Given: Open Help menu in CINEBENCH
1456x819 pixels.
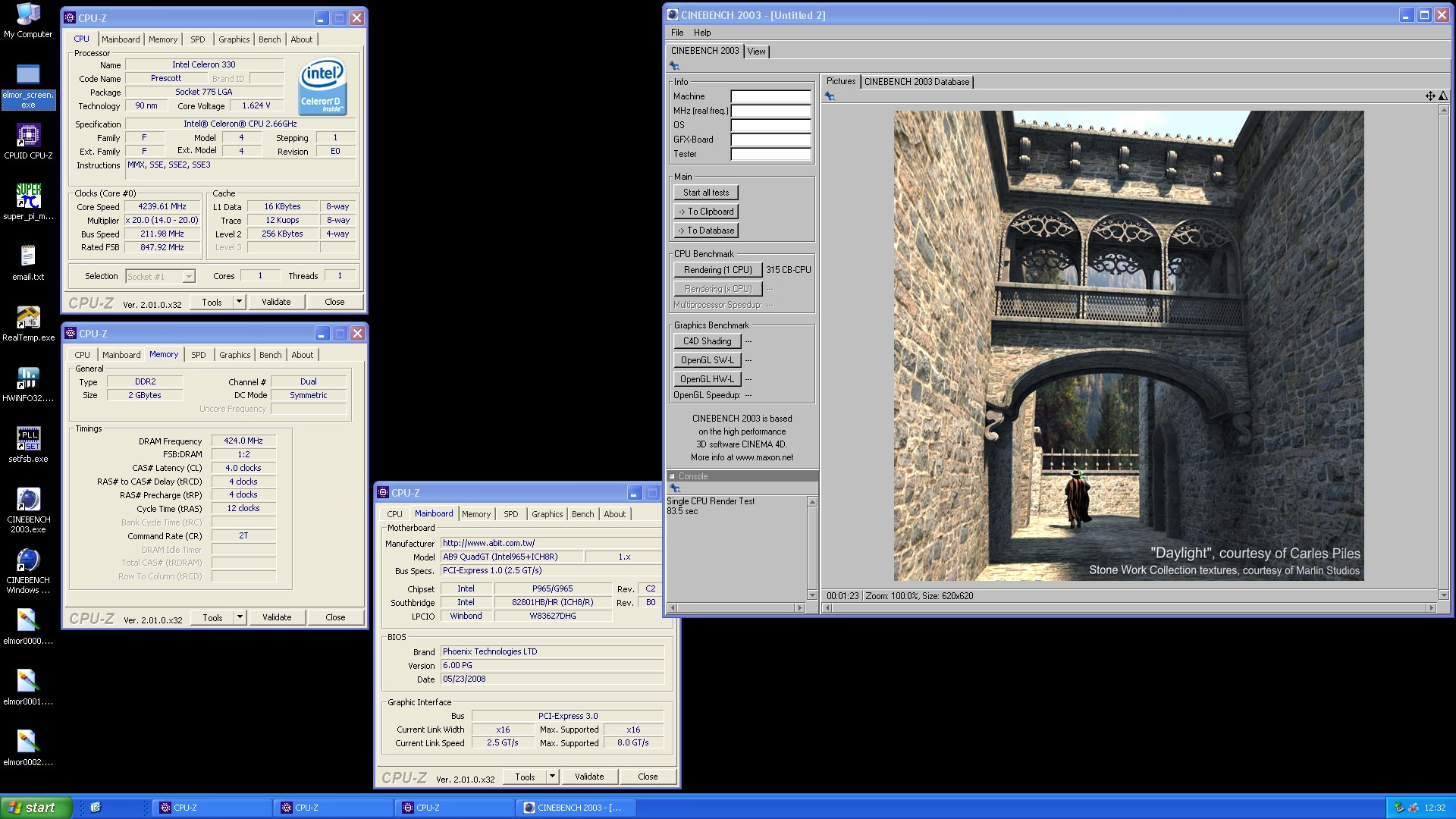Looking at the screenshot, I should click(702, 33).
